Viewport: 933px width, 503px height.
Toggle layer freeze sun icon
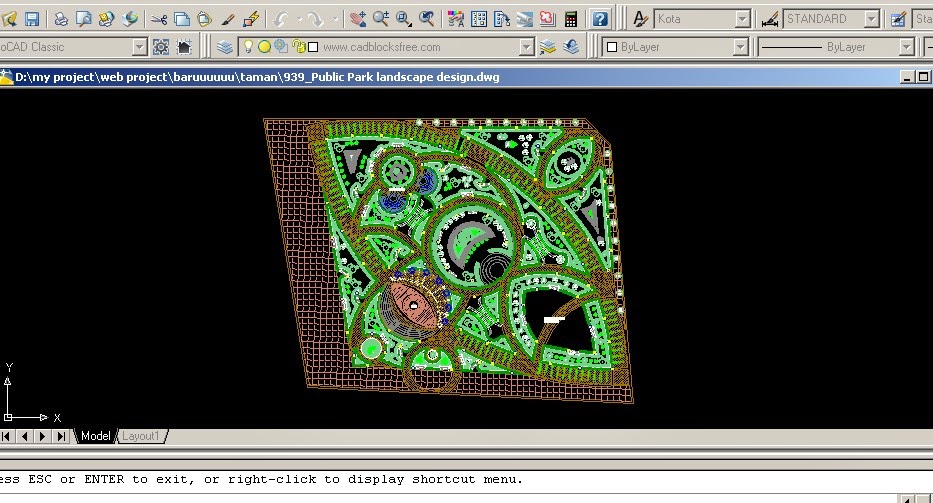pos(265,47)
